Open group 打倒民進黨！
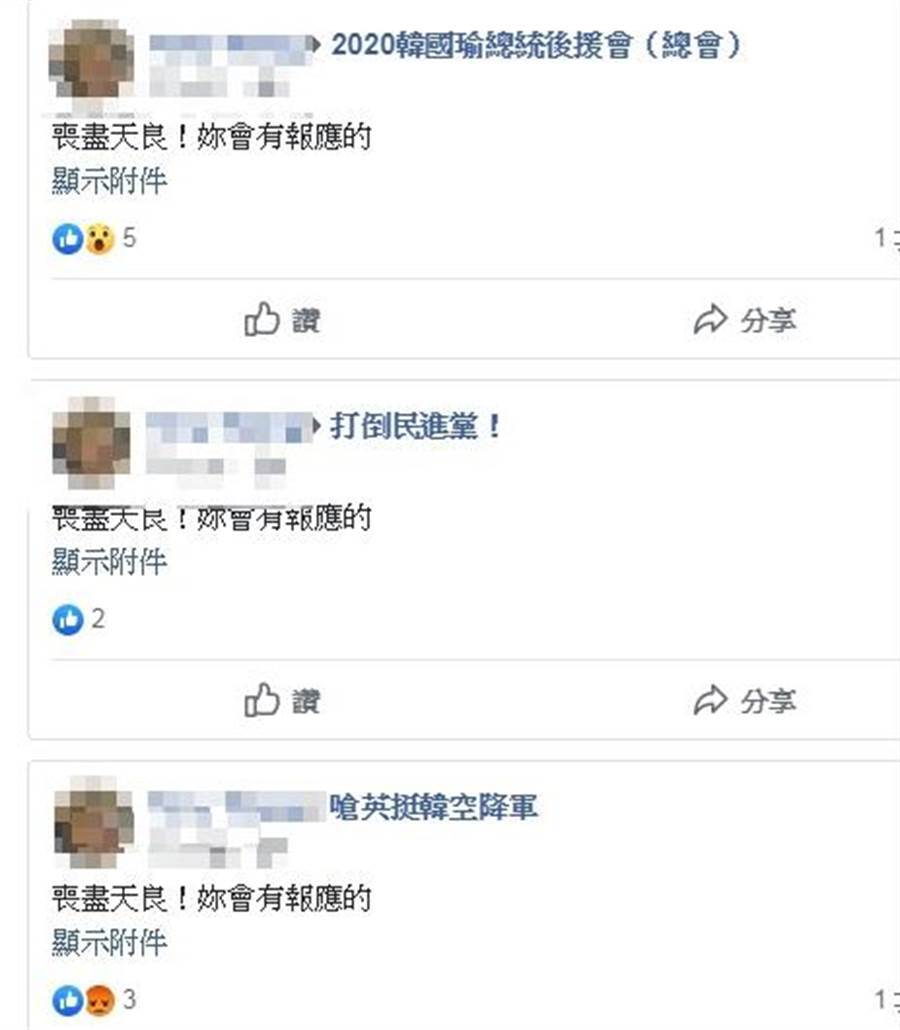 click(415, 426)
